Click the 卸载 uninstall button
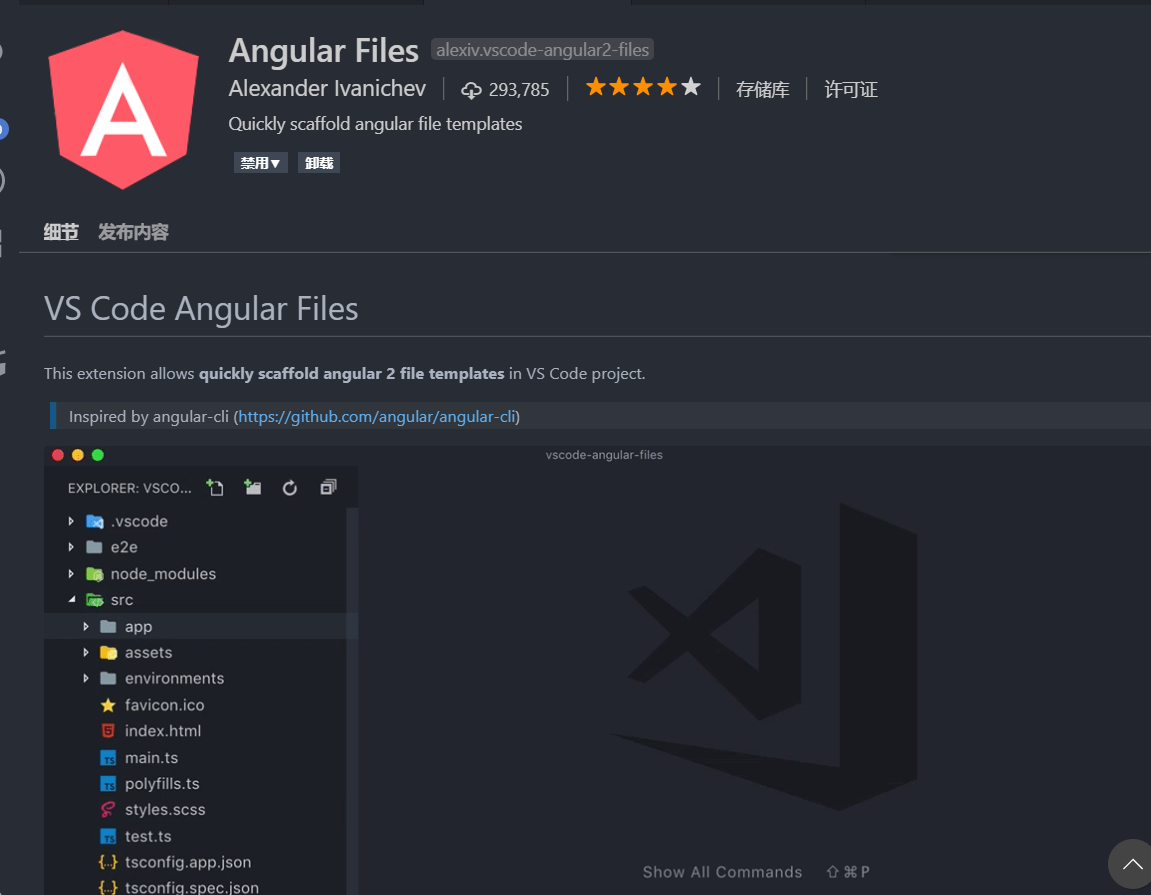Viewport: 1151px width, 895px height. (x=319, y=163)
